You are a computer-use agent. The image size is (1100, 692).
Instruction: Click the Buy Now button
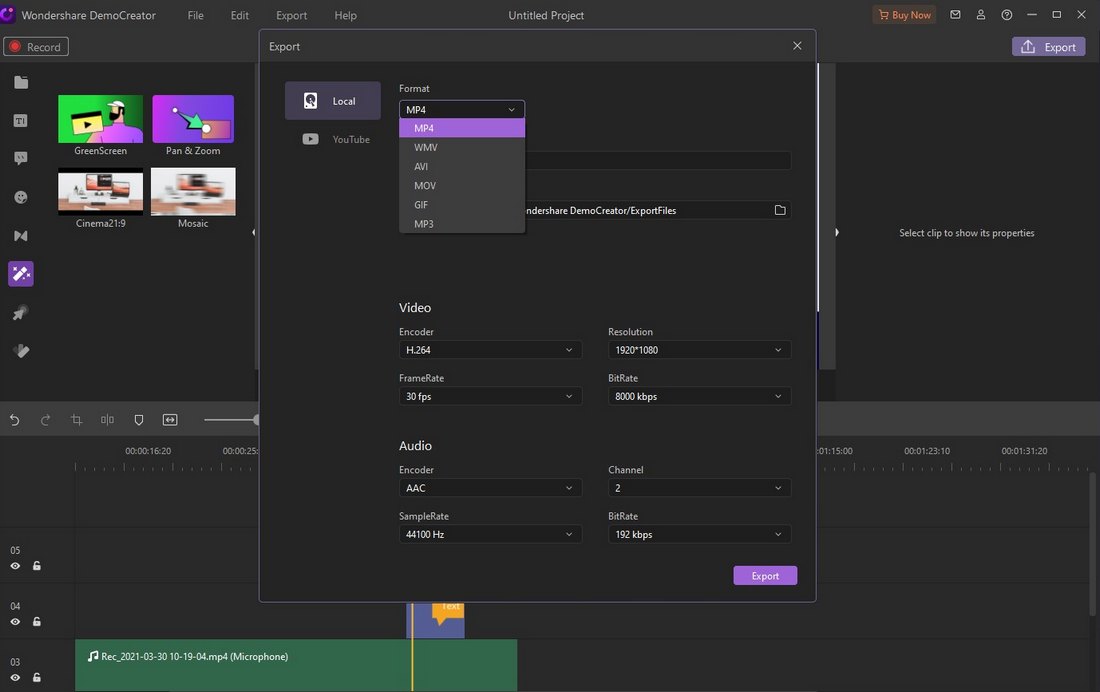[904, 15]
